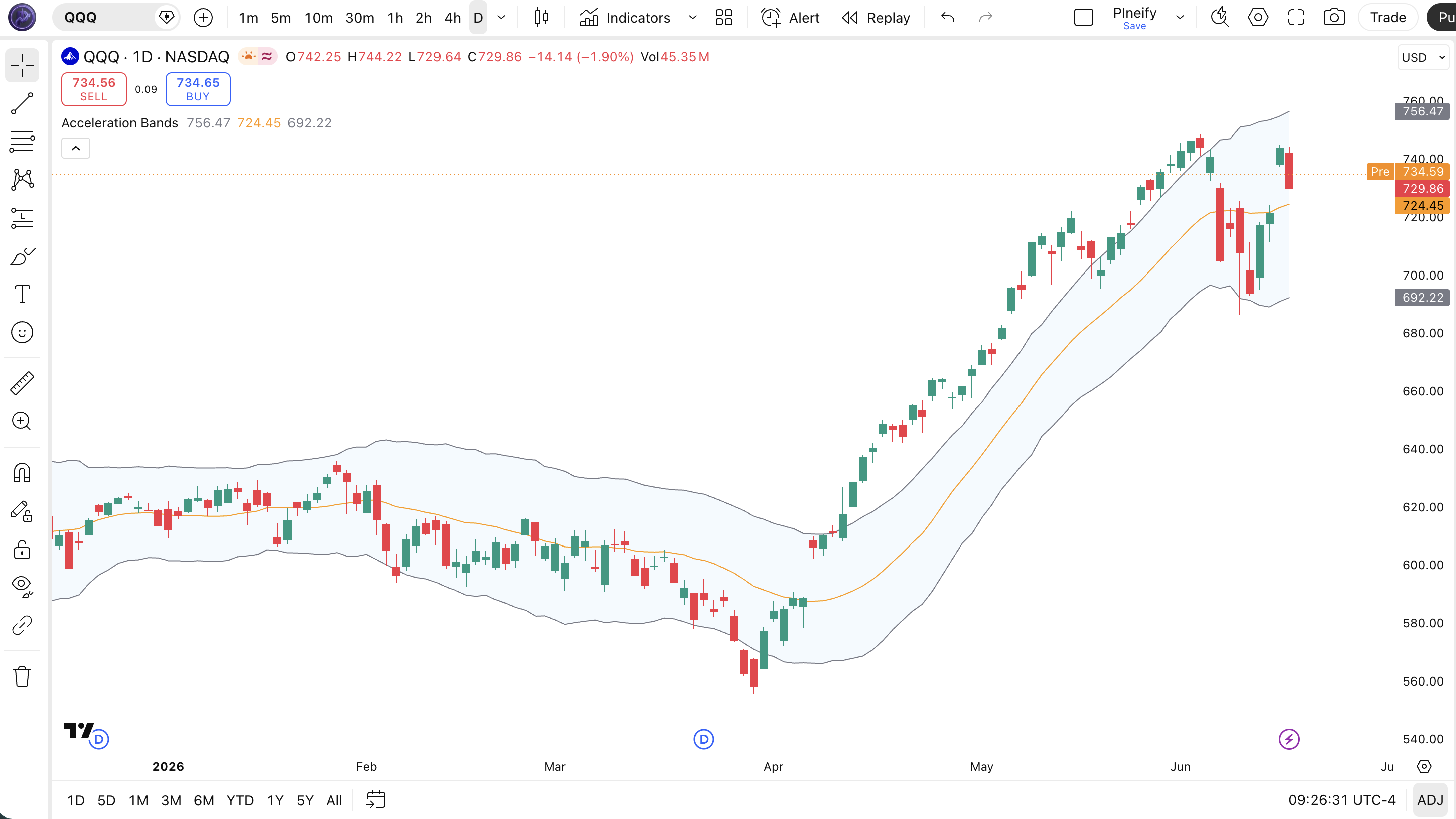Viewport: 1456px width, 819px height.
Task: Open the forecasting and measurement tools
Action: (x=22, y=218)
